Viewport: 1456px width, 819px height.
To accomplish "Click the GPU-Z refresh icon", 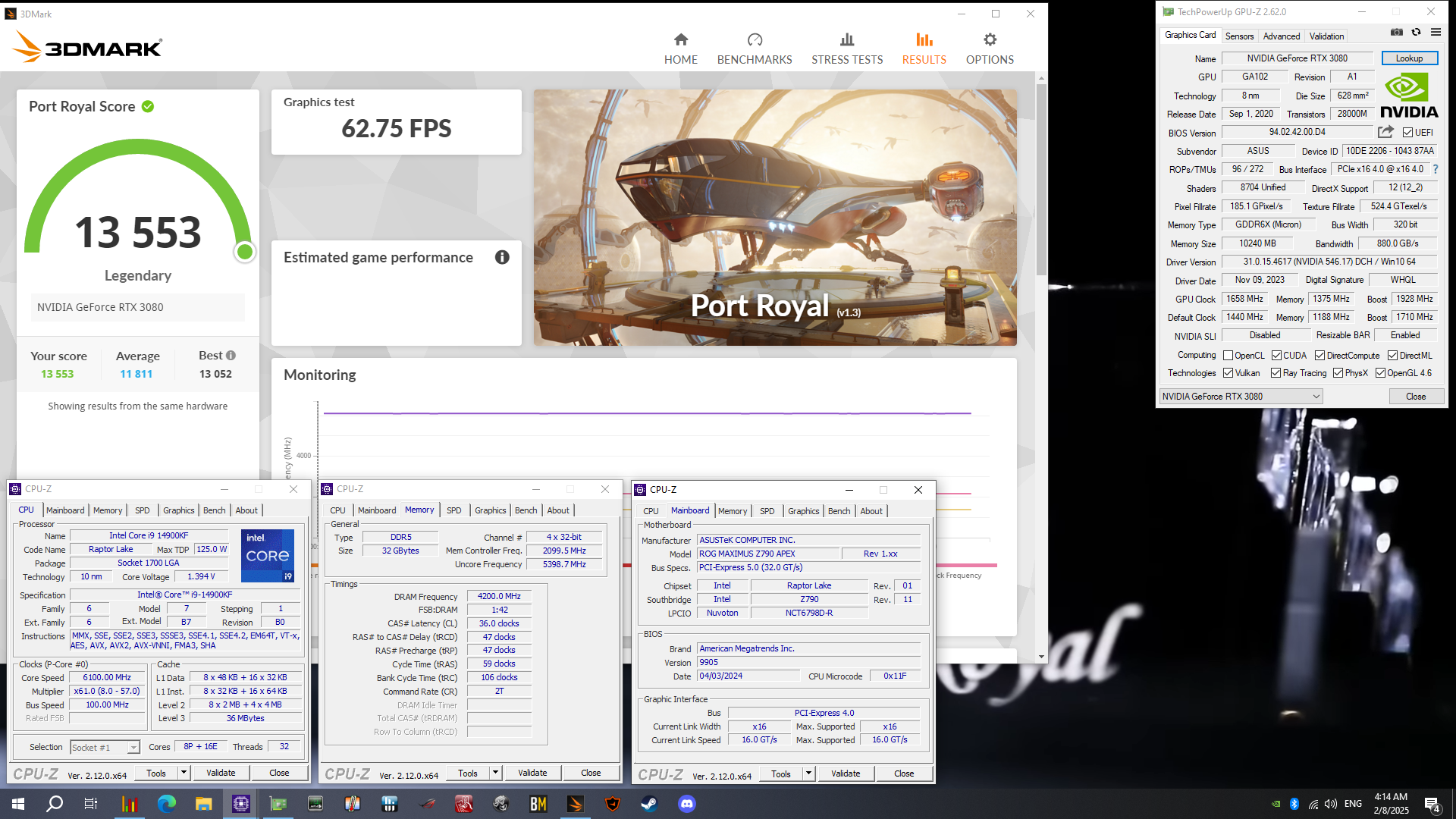I will (1416, 32).
